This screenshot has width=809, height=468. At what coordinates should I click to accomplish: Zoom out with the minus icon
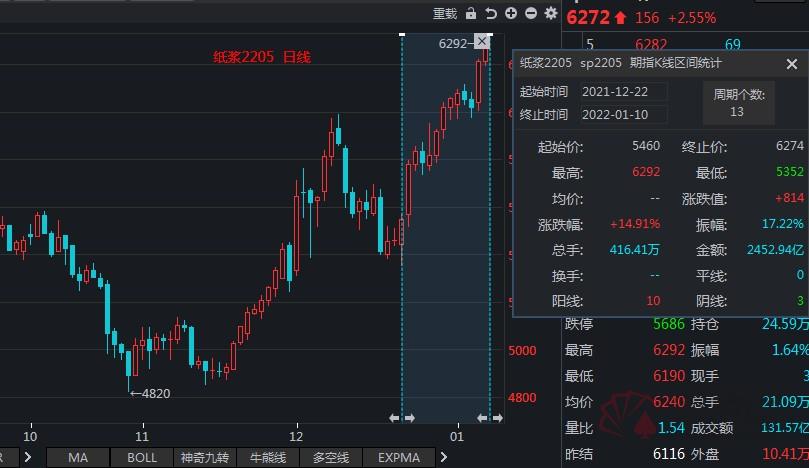(531, 13)
